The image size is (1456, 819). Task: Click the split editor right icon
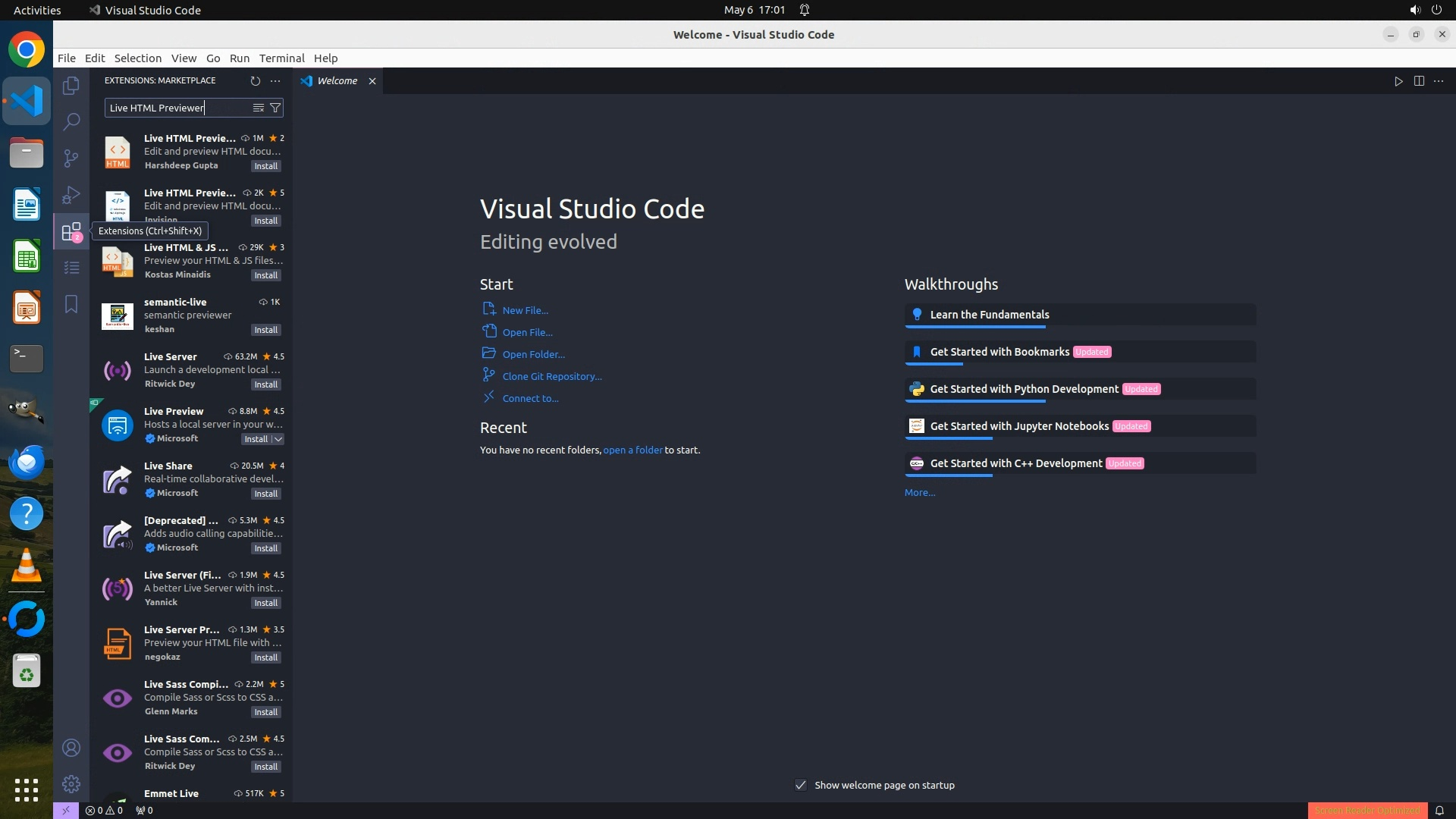(x=1419, y=81)
